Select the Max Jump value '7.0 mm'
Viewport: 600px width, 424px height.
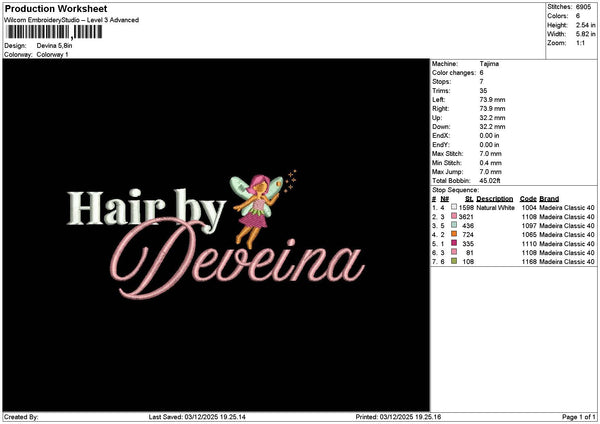(x=490, y=172)
